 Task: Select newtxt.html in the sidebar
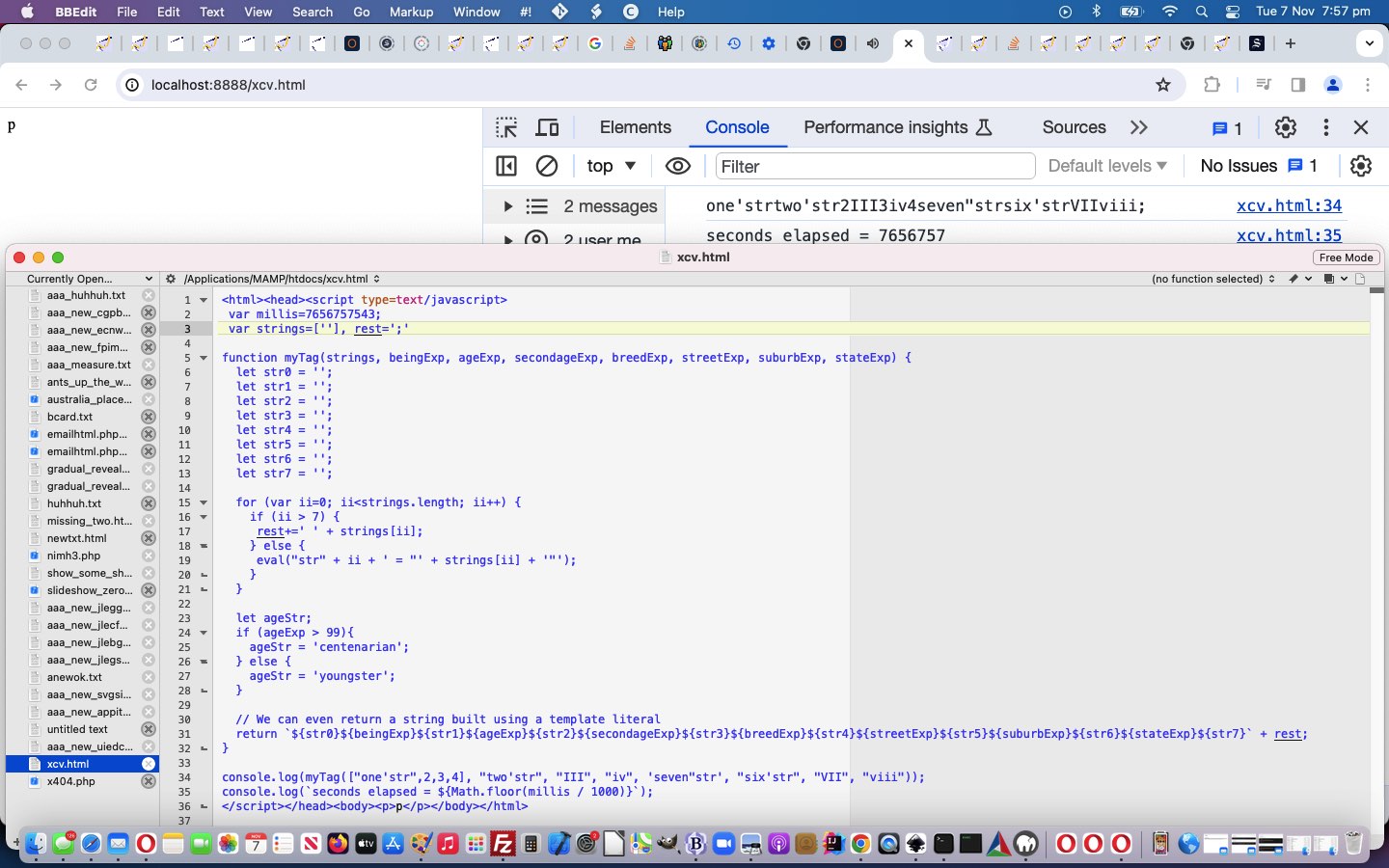(77, 538)
